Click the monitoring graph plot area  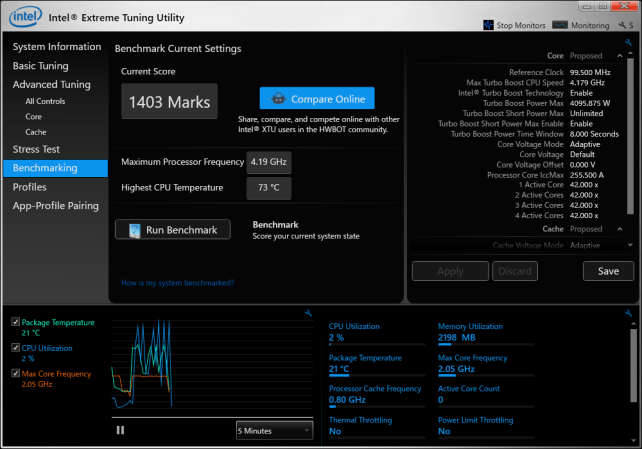coord(212,366)
